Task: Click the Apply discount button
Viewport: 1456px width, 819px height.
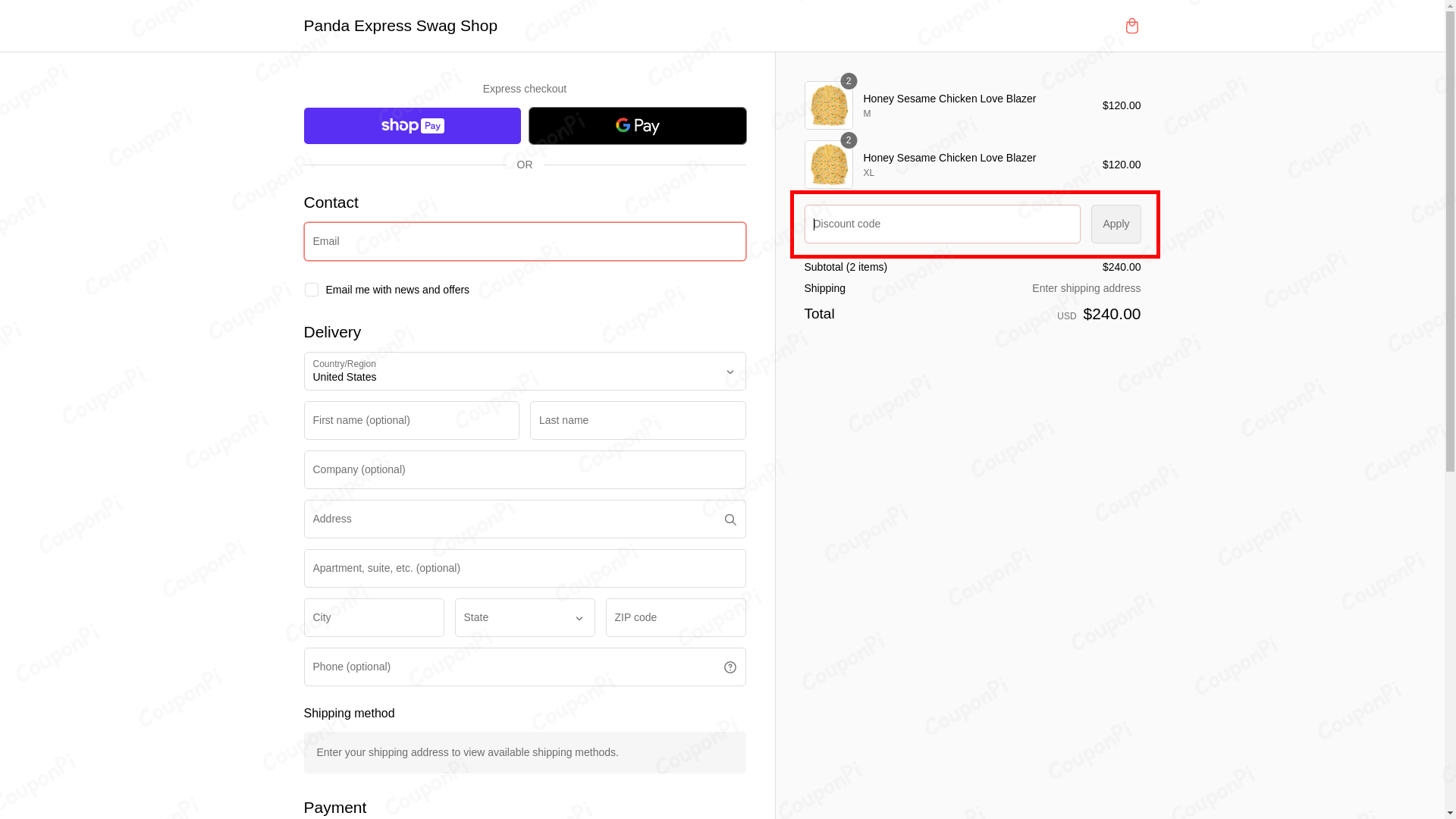Action: coord(1116,224)
